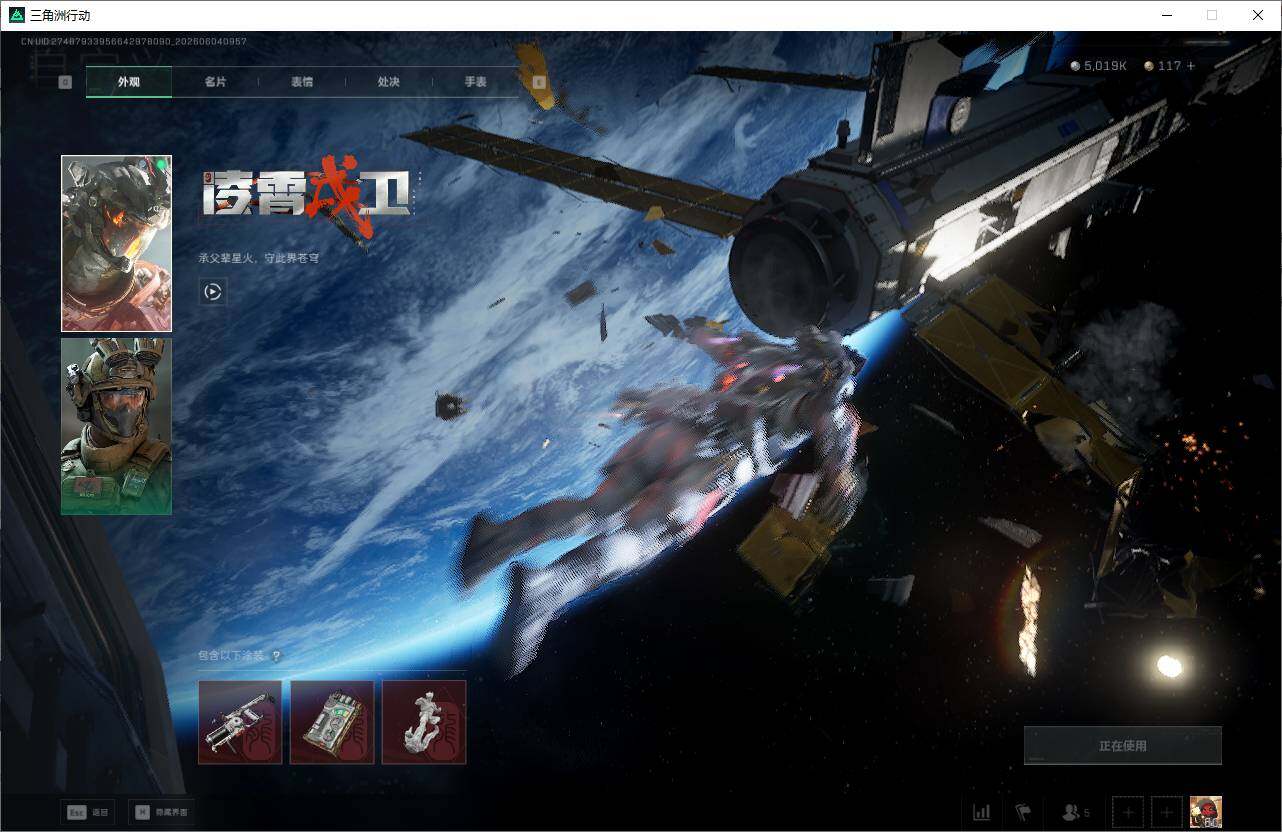Open the friends list icon showing 5
Image resolution: width=1282 pixels, height=832 pixels.
(1075, 812)
